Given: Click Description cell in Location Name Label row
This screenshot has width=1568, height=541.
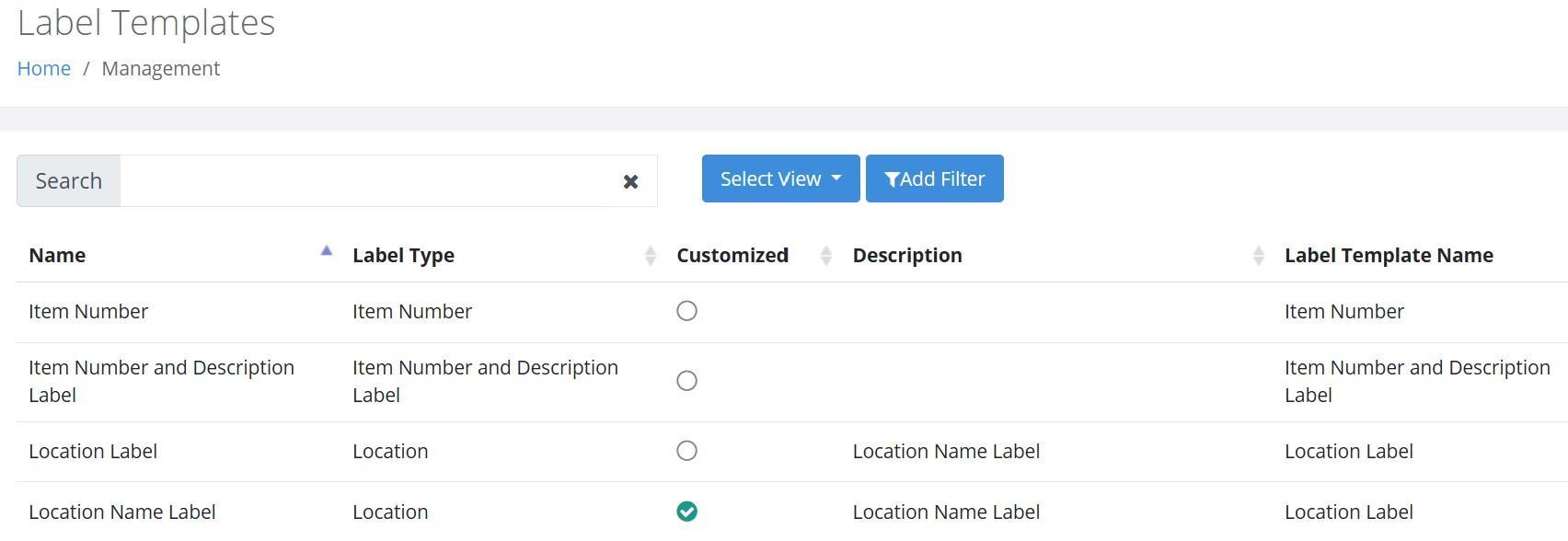Looking at the screenshot, I should coord(946,512).
